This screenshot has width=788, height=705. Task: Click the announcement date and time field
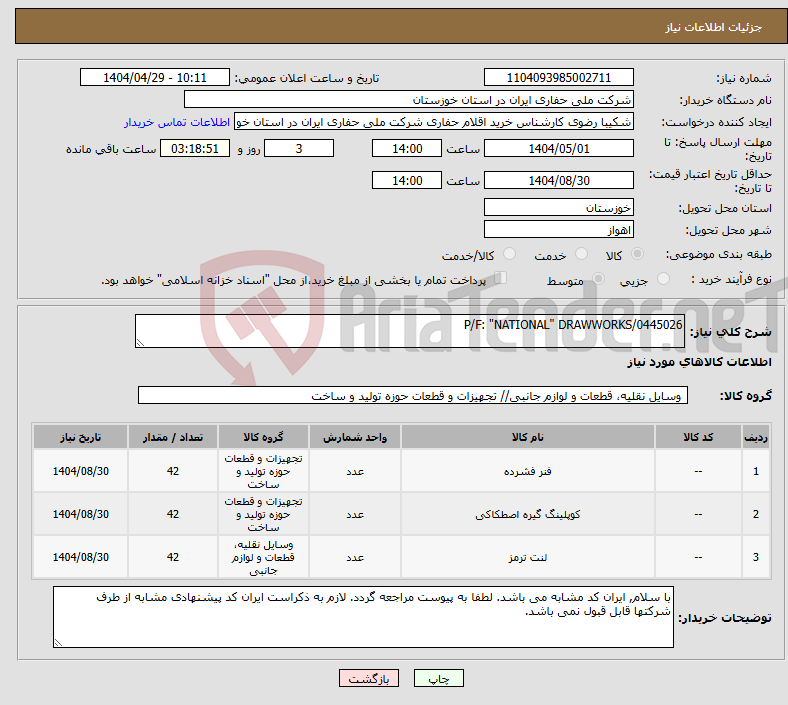[155, 77]
